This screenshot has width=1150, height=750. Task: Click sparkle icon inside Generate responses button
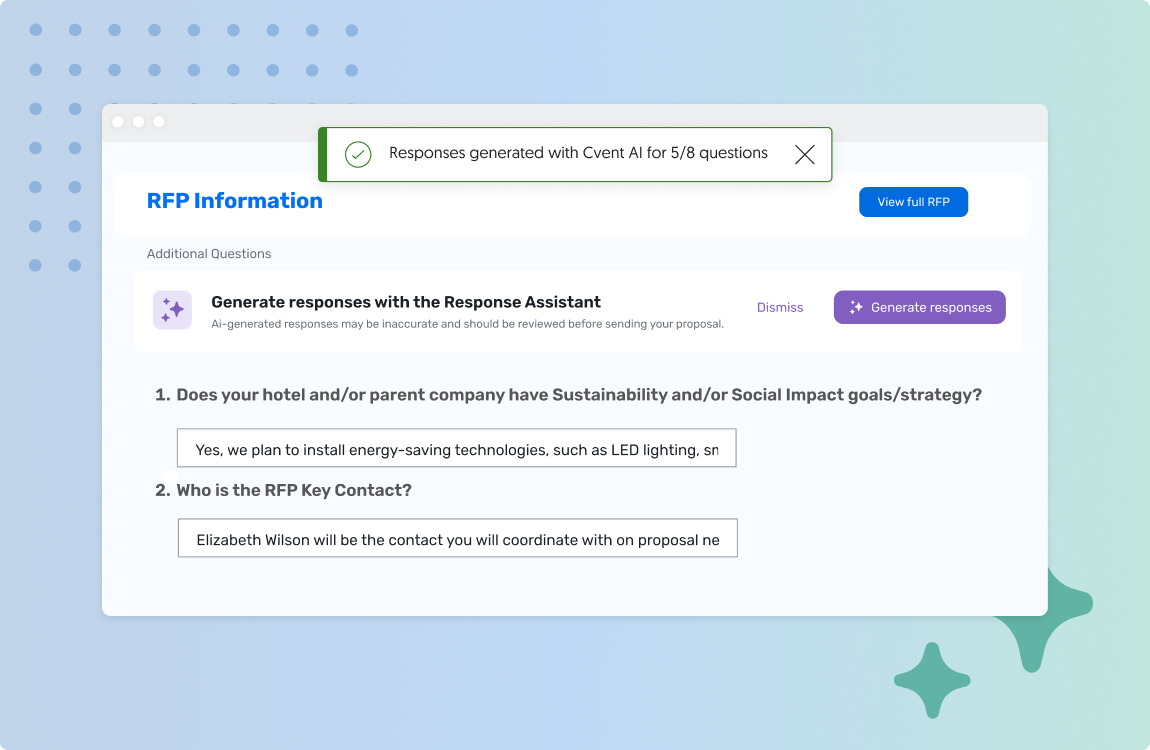(x=856, y=308)
